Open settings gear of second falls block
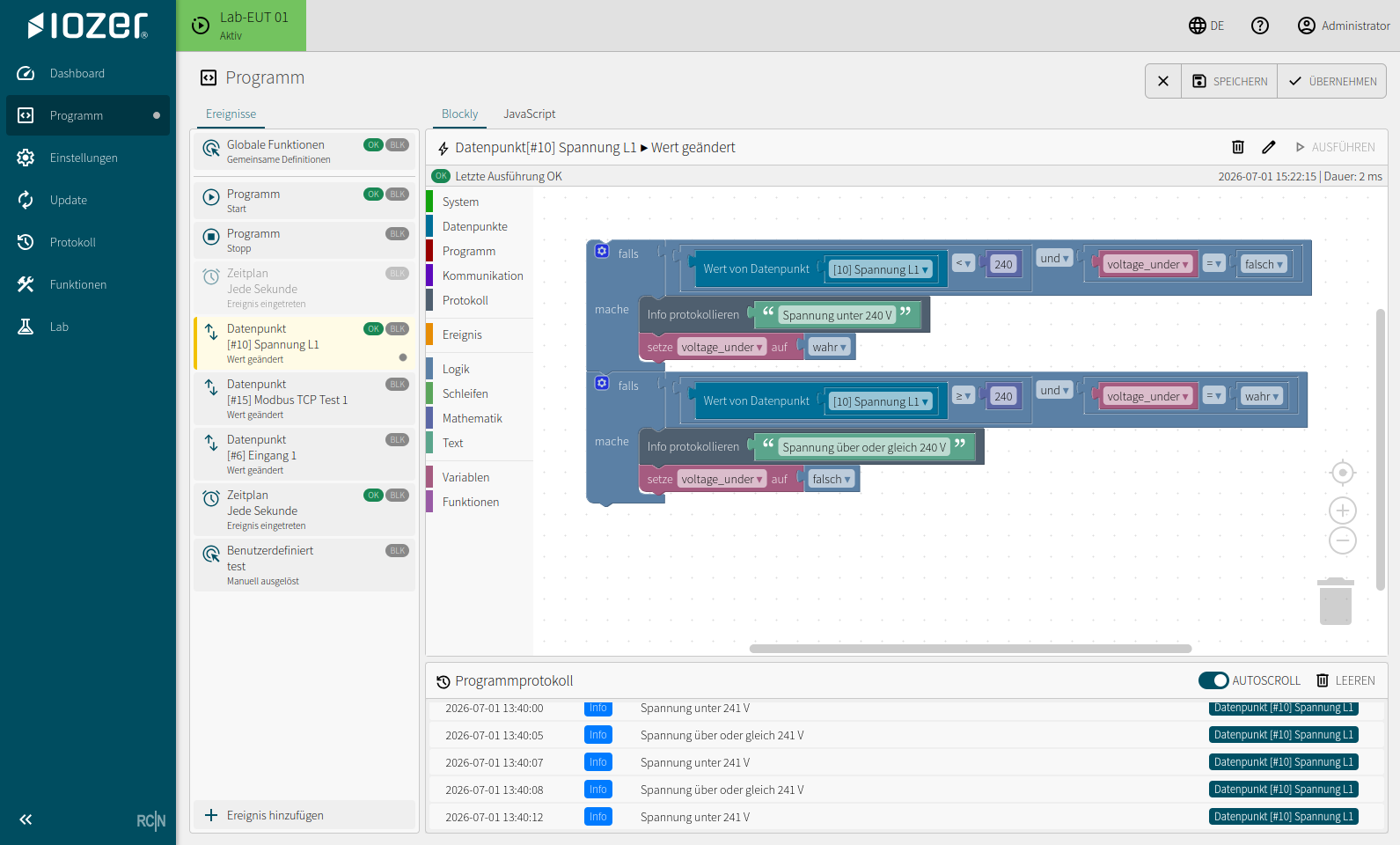This screenshot has width=1400, height=845. [602, 383]
